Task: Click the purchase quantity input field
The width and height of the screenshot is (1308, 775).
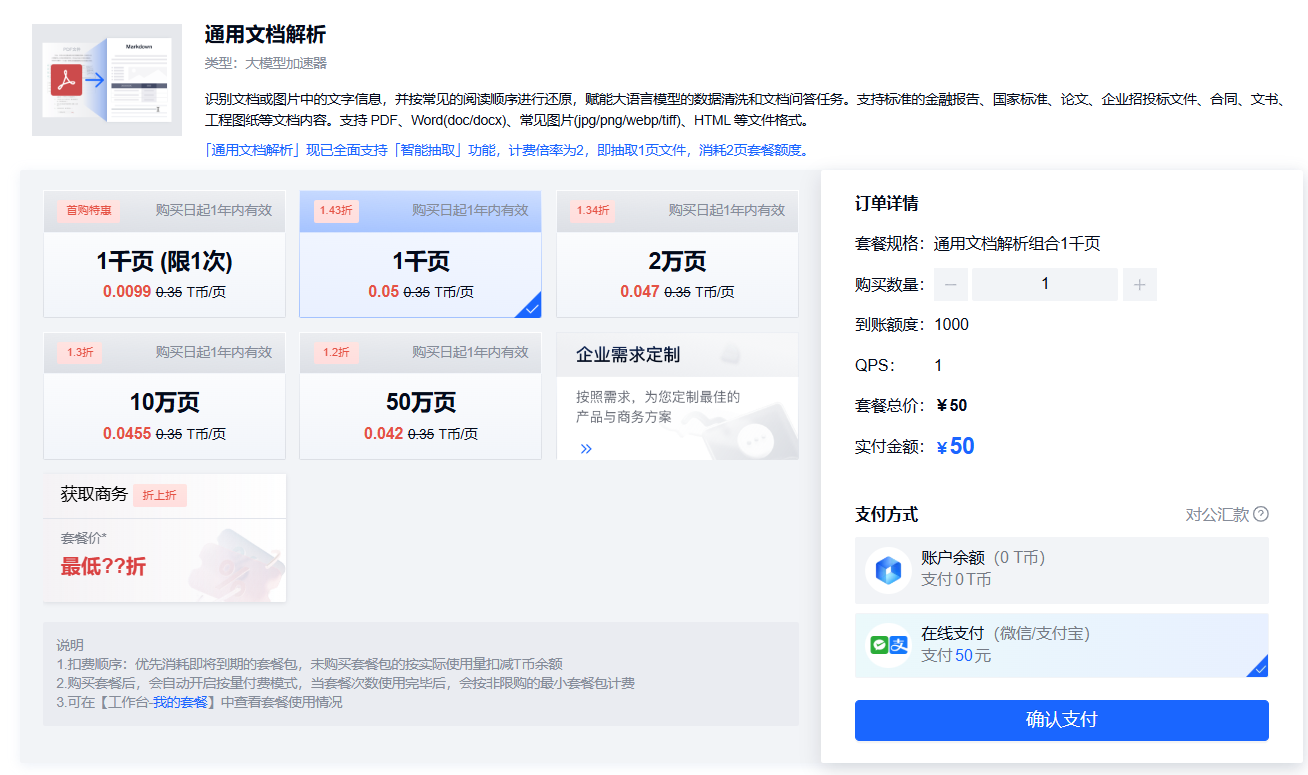Action: (x=1044, y=285)
